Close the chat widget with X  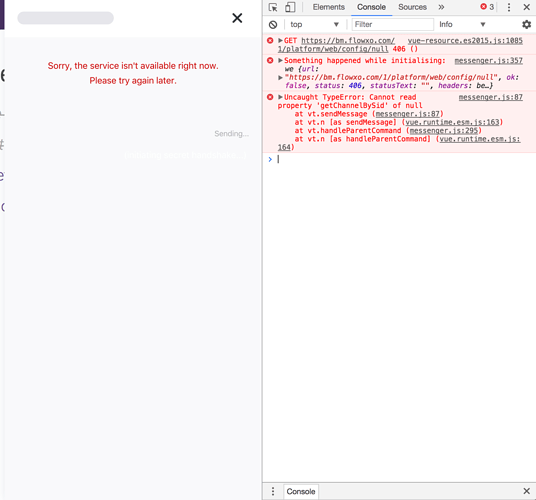(x=237, y=18)
